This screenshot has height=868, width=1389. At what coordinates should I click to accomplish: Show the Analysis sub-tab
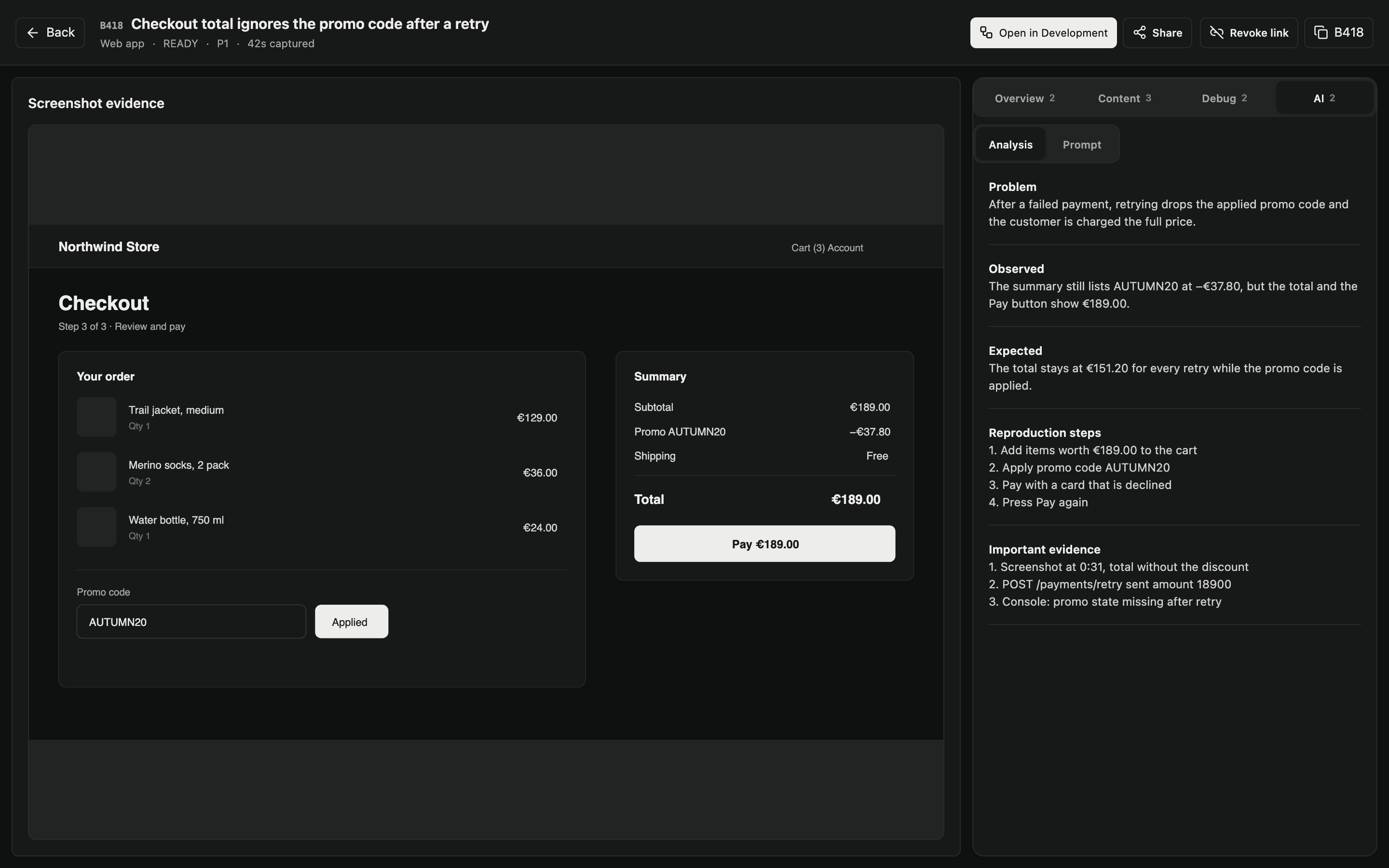pyautogui.click(x=1010, y=145)
